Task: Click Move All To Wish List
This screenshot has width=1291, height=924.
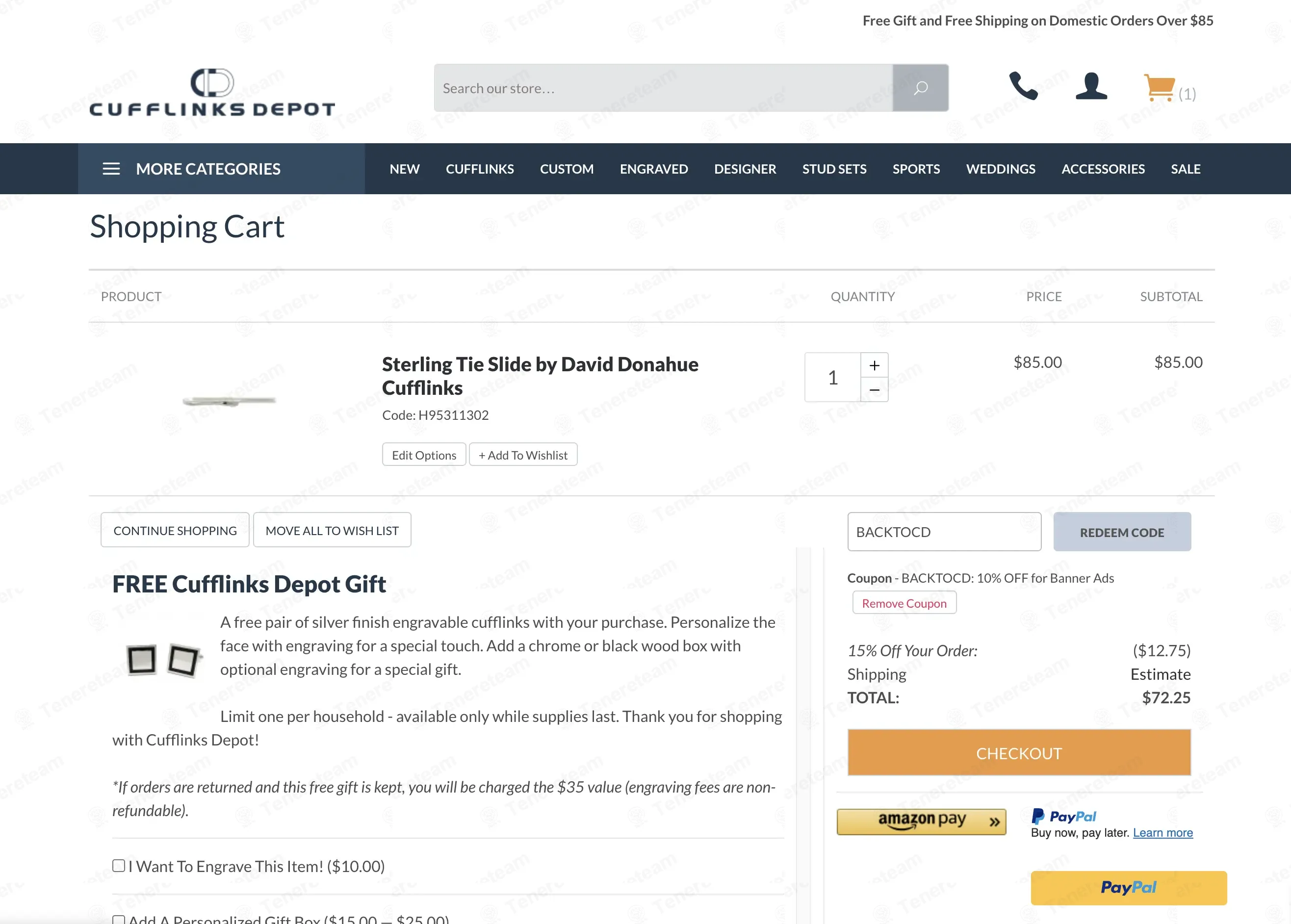Action: tap(332, 530)
